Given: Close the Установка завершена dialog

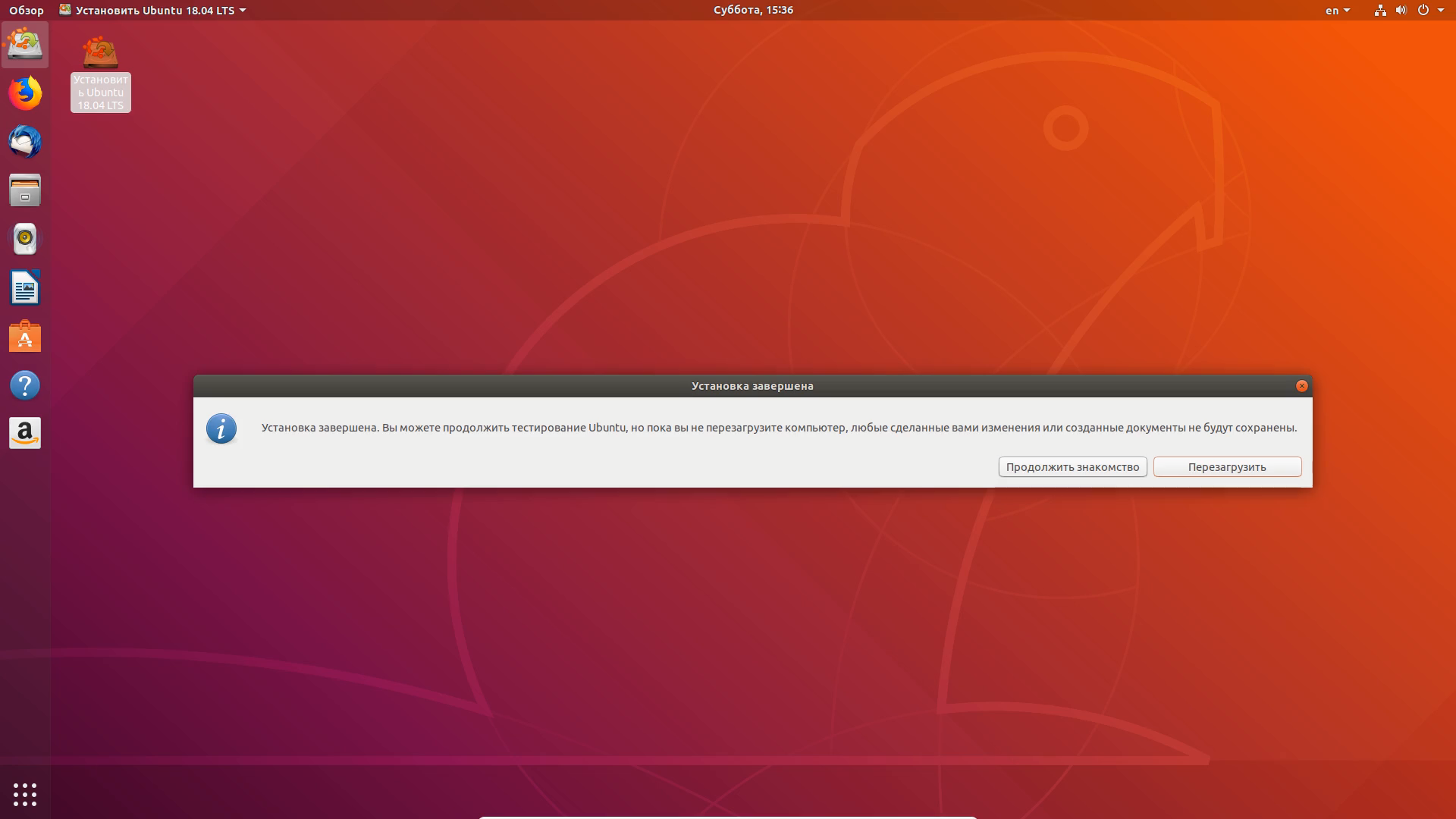Looking at the screenshot, I should tap(1301, 385).
